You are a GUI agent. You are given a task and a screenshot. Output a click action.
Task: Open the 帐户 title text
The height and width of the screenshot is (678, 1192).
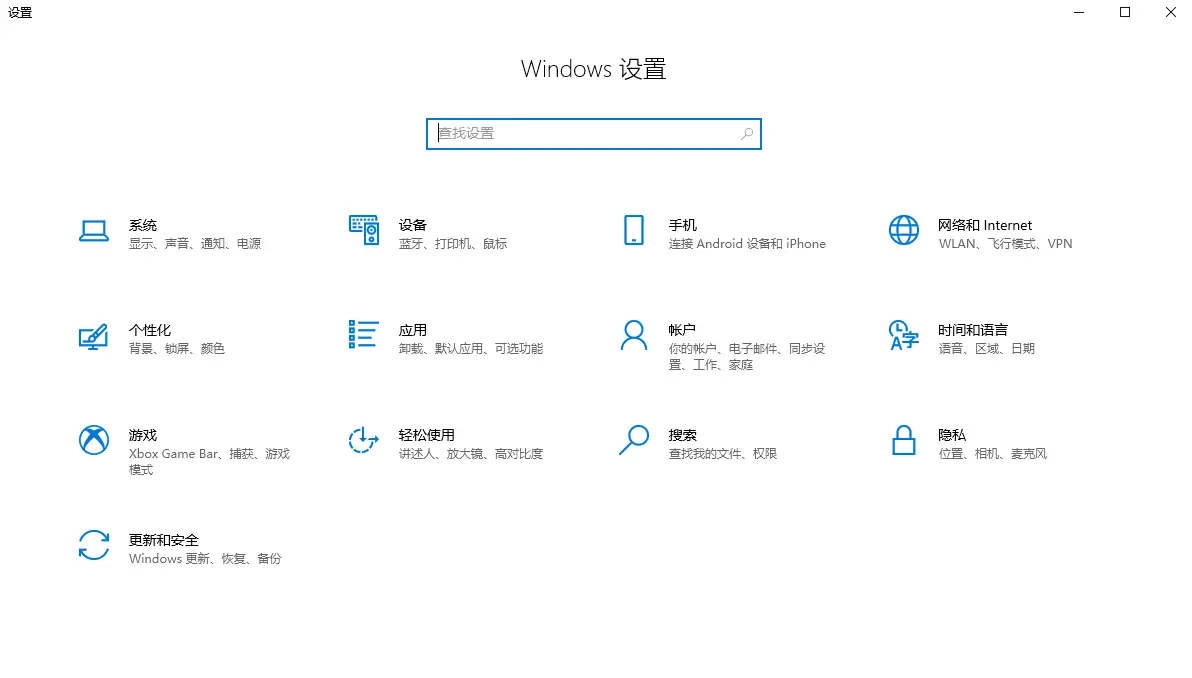pyautogui.click(x=682, y=330)
